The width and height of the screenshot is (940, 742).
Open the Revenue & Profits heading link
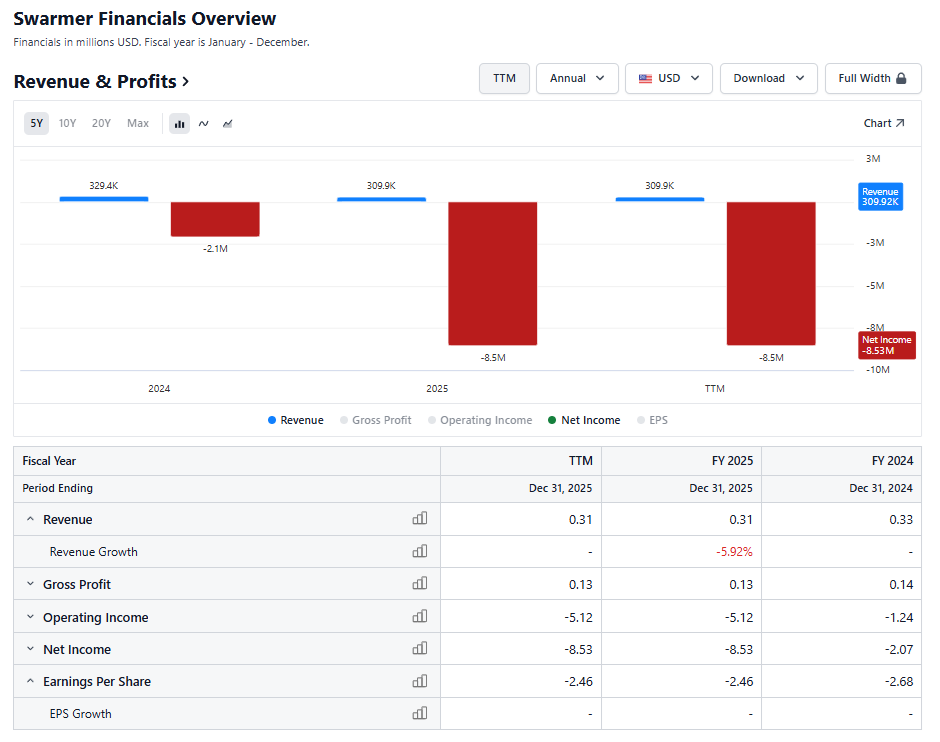[101, 82]
